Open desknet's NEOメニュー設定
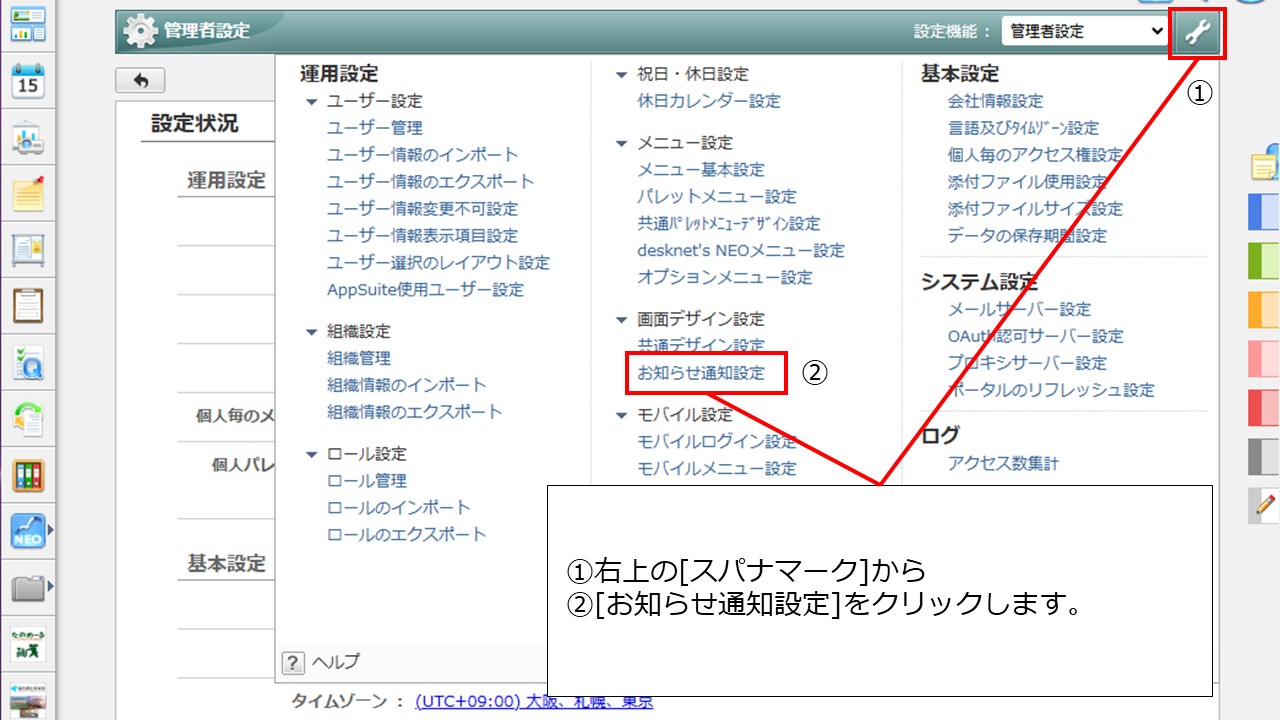The height and width of the screenshot is (720, 1280). [741, 251]
